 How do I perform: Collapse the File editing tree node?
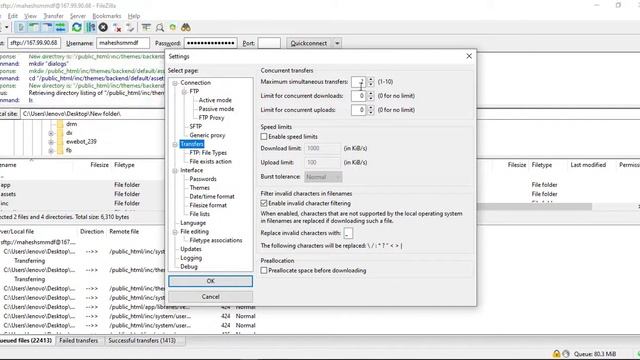pyautogui.click(x=175, y=232)
